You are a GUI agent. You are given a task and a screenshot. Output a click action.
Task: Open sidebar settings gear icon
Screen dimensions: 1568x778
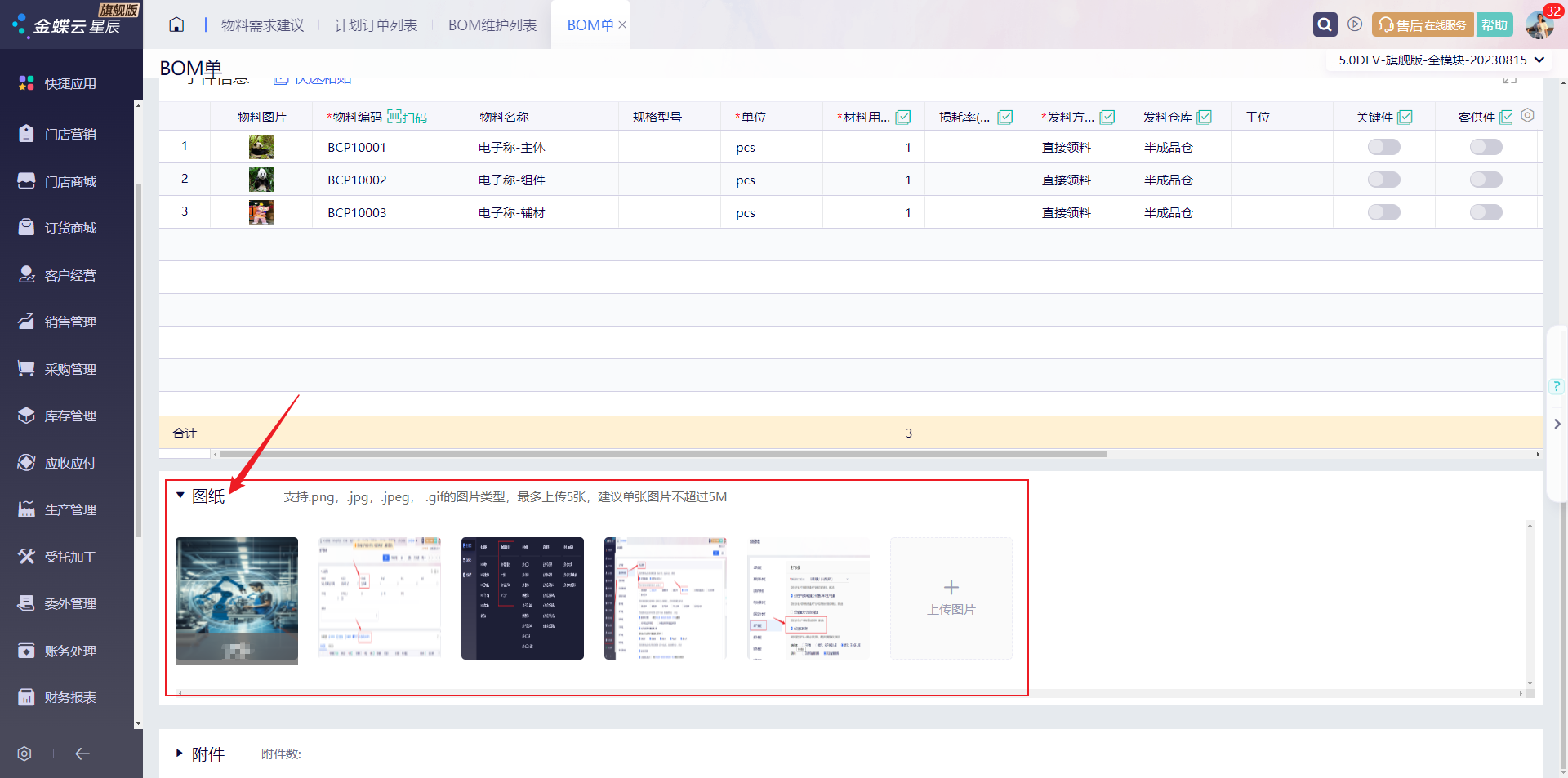tap(24, 754)
